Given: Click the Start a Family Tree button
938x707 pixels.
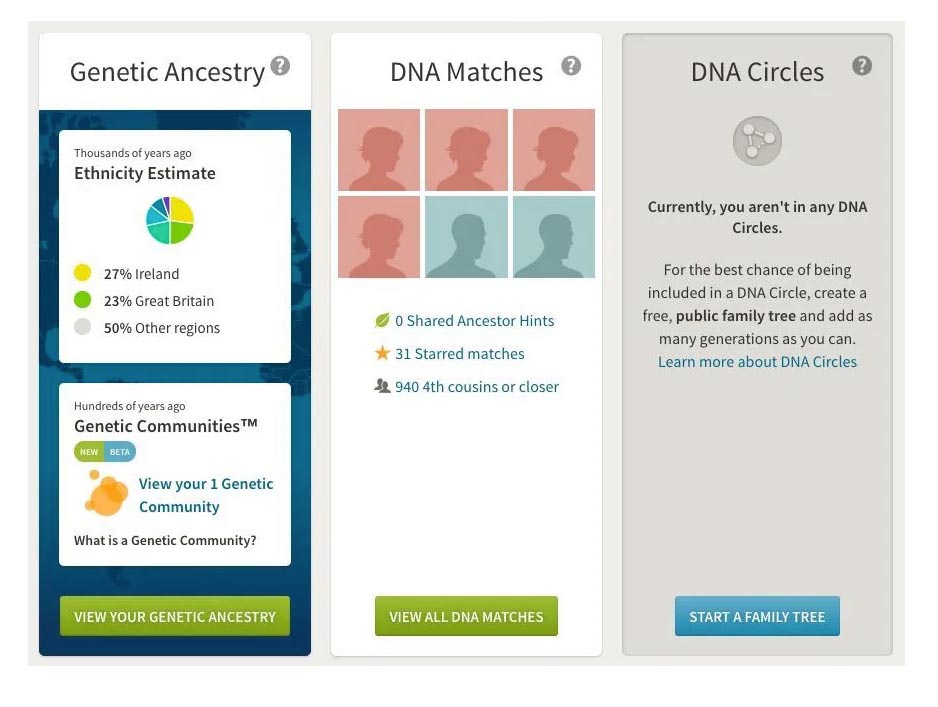Looking at the screenshot, I should point(757,616).
